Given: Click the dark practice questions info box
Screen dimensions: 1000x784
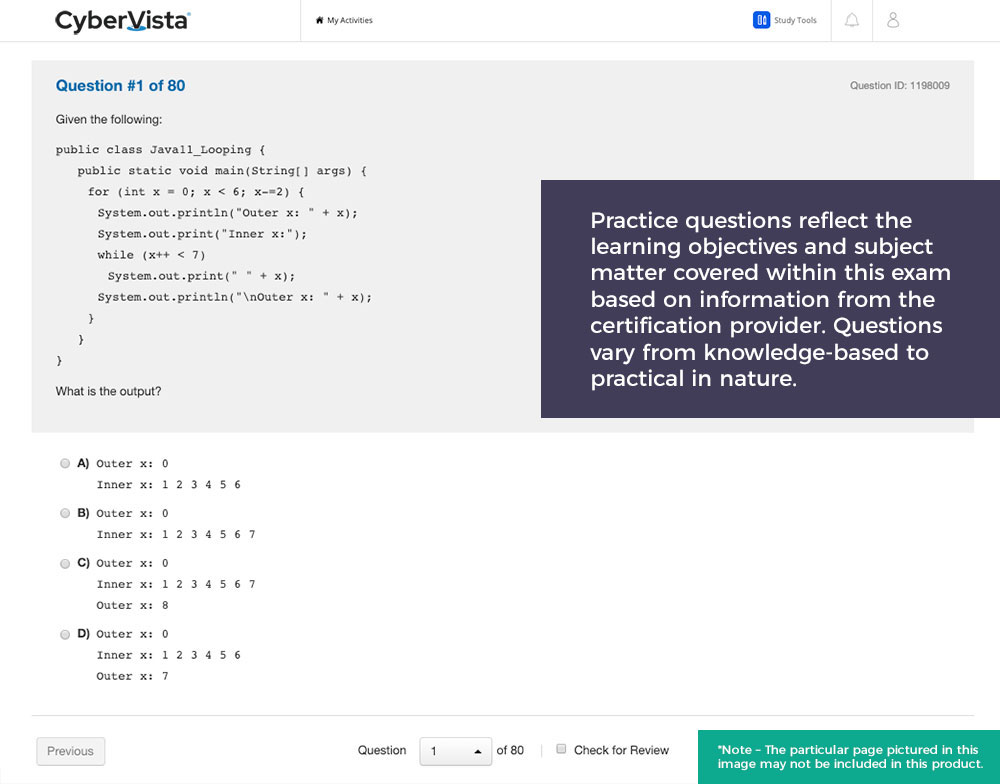Looking at the screenshot, I should pos(770,299).
